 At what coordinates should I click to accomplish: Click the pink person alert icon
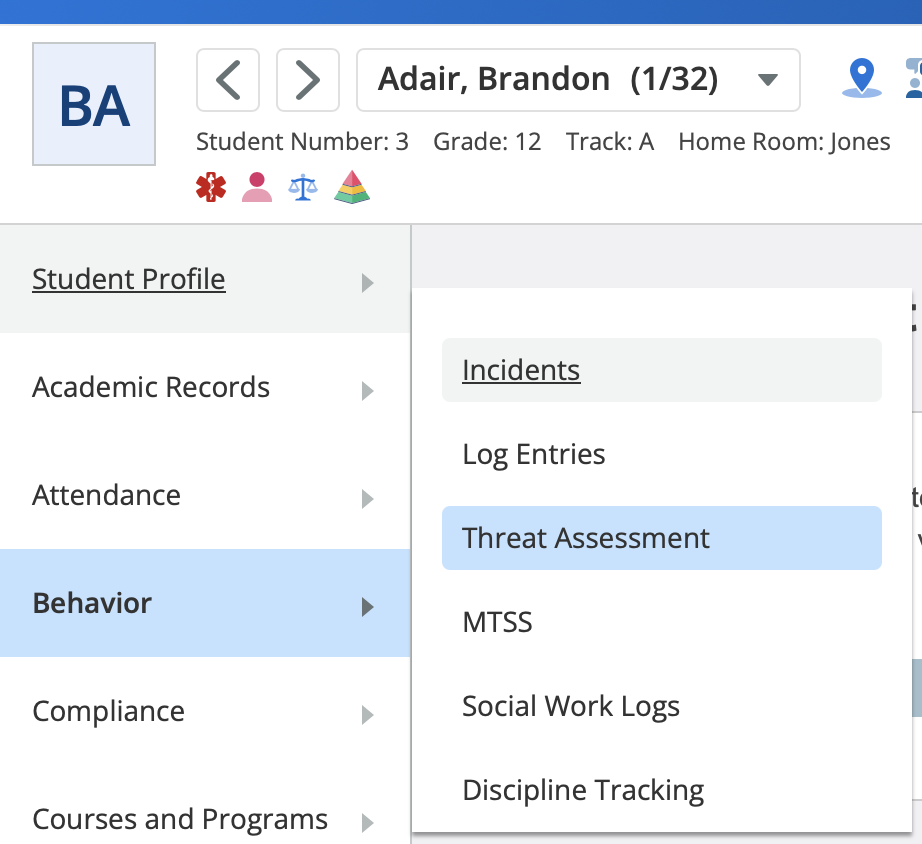click(257, 187)
